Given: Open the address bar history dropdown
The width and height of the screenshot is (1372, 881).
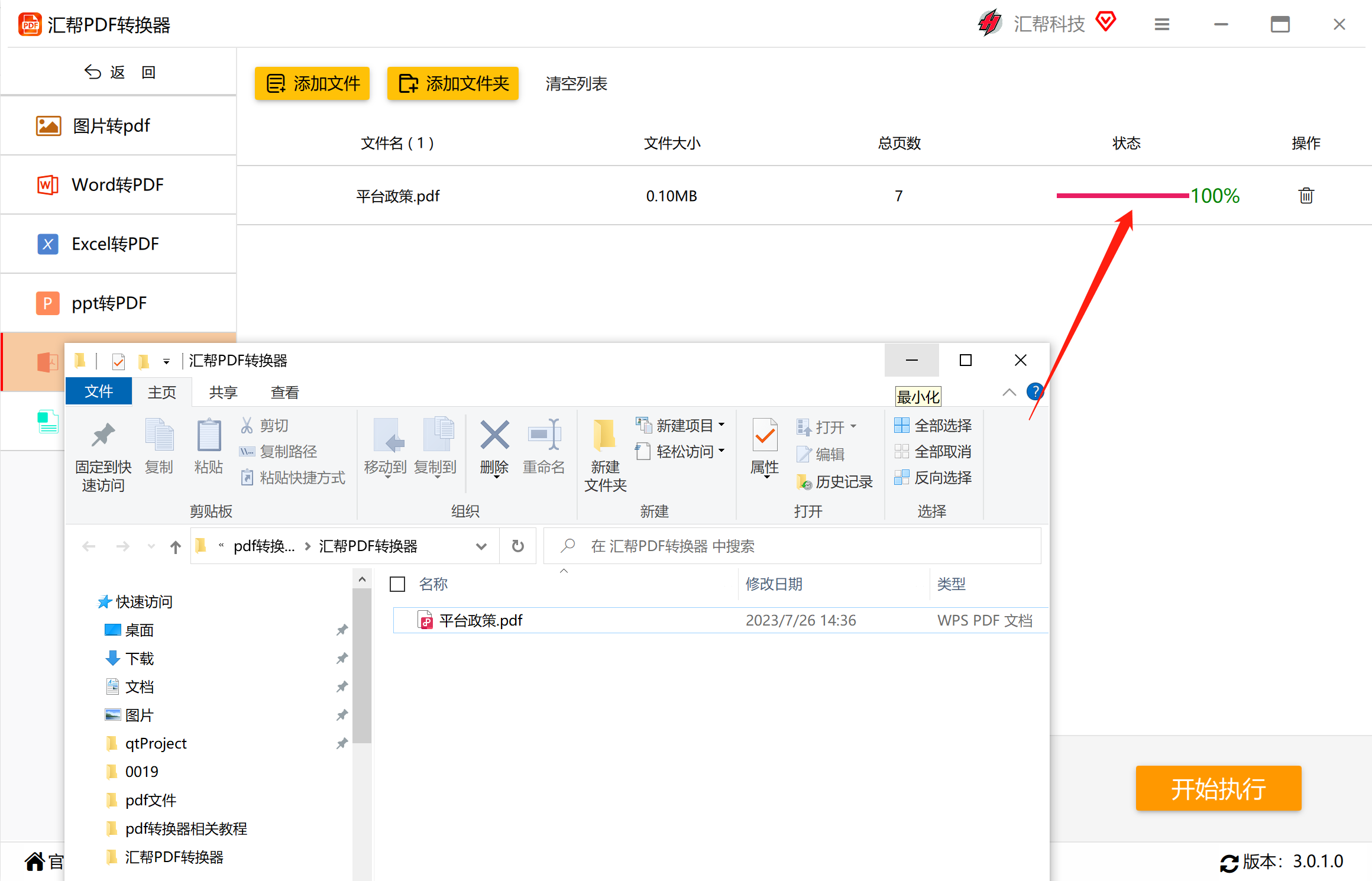Looking at the screenshot, I should 481,546.
